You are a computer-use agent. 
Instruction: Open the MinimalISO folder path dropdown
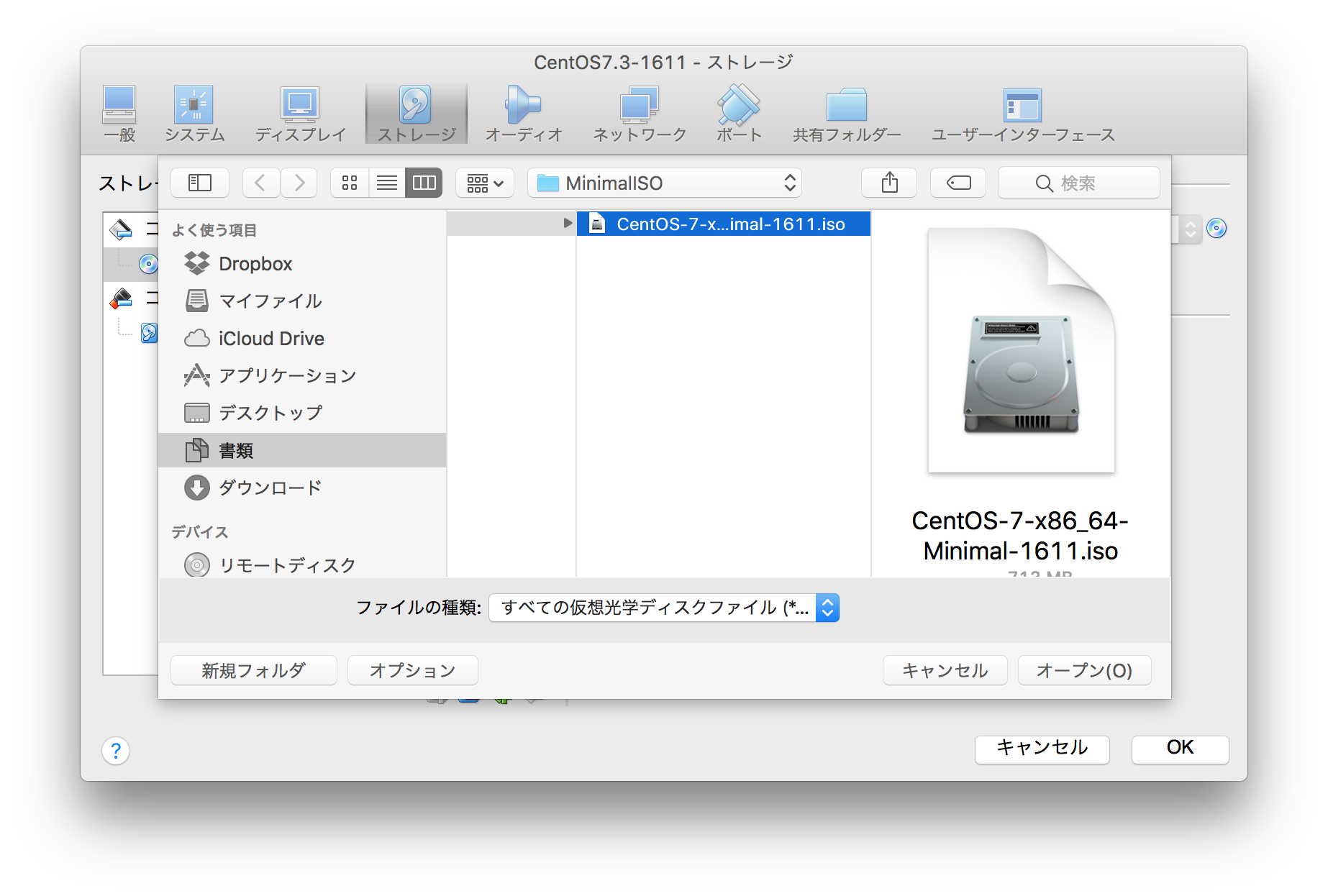663,183
